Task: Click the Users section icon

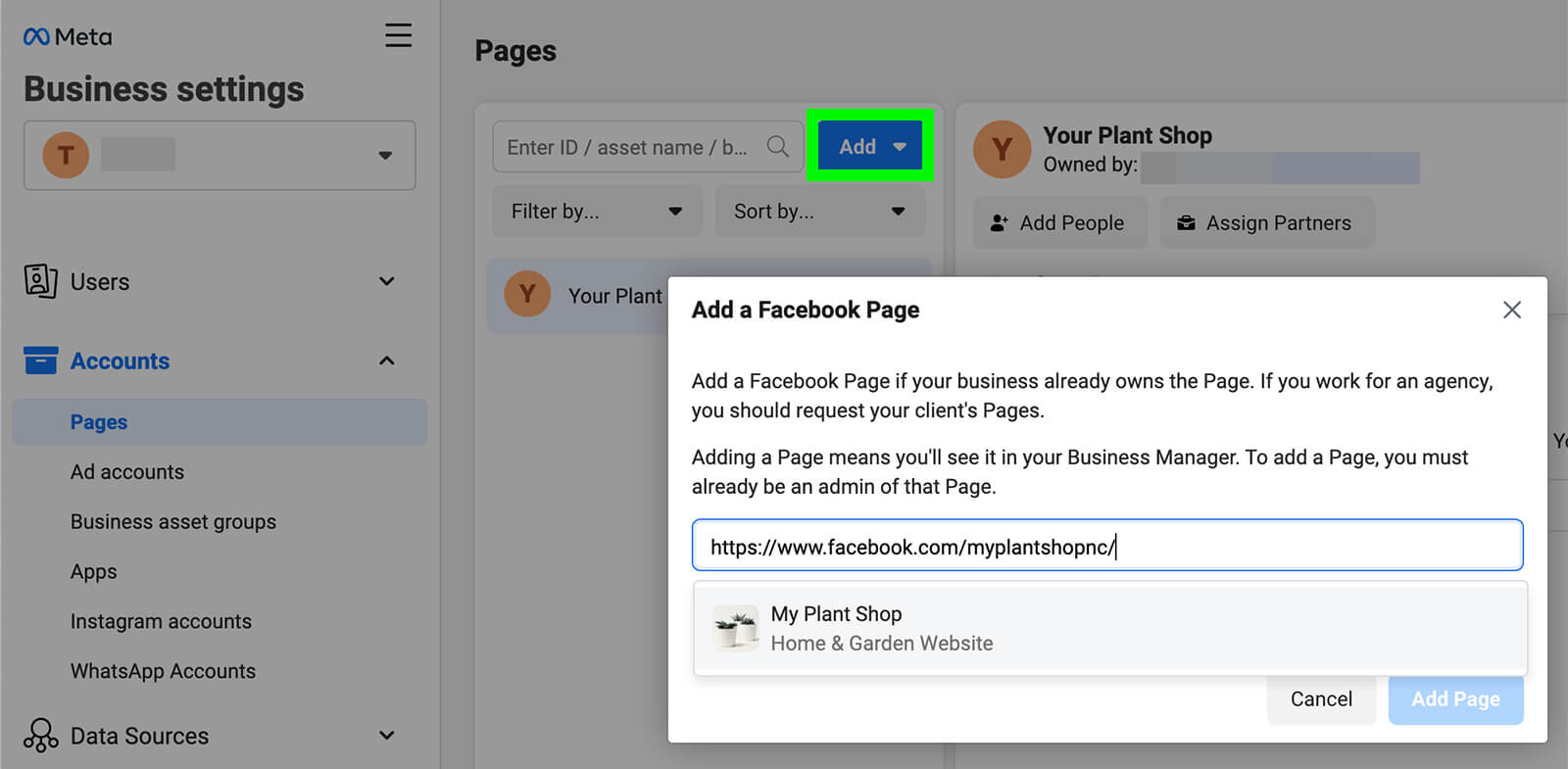Action: [40, 281]
